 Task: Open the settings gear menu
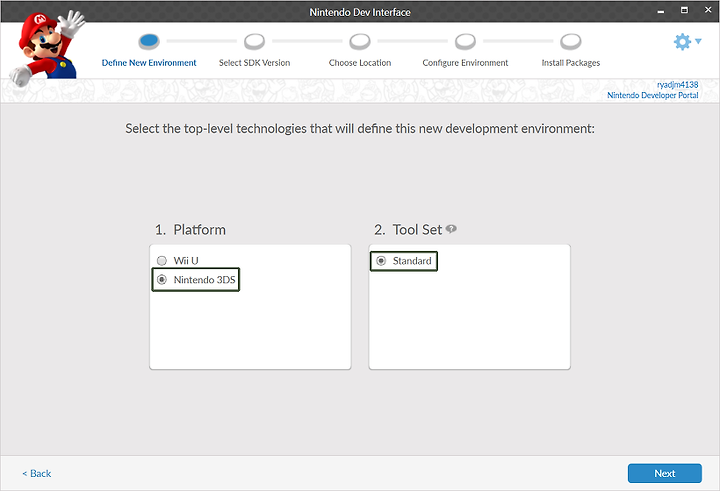pos(682,42)
